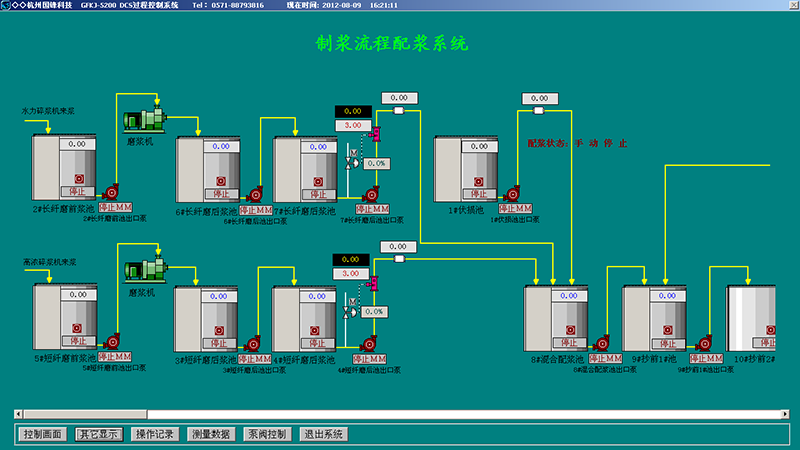
Task: Open the 0.0% valve opening on lower line
Action: 374,312
